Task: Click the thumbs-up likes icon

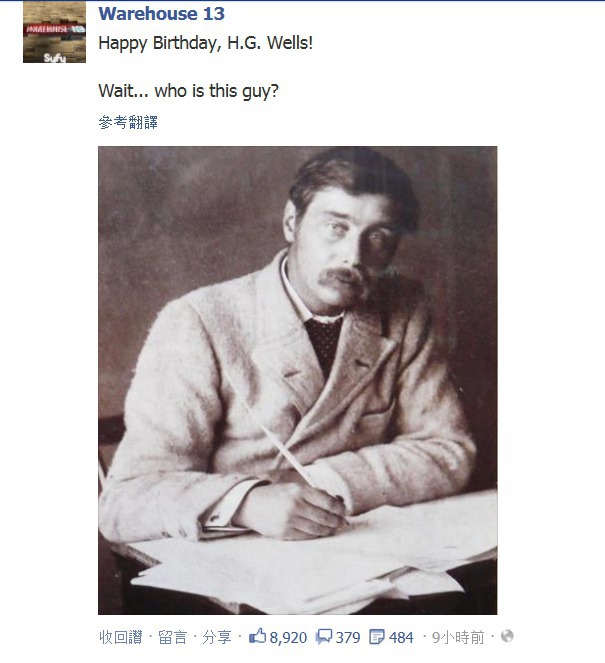Action: tap(257, 636)
